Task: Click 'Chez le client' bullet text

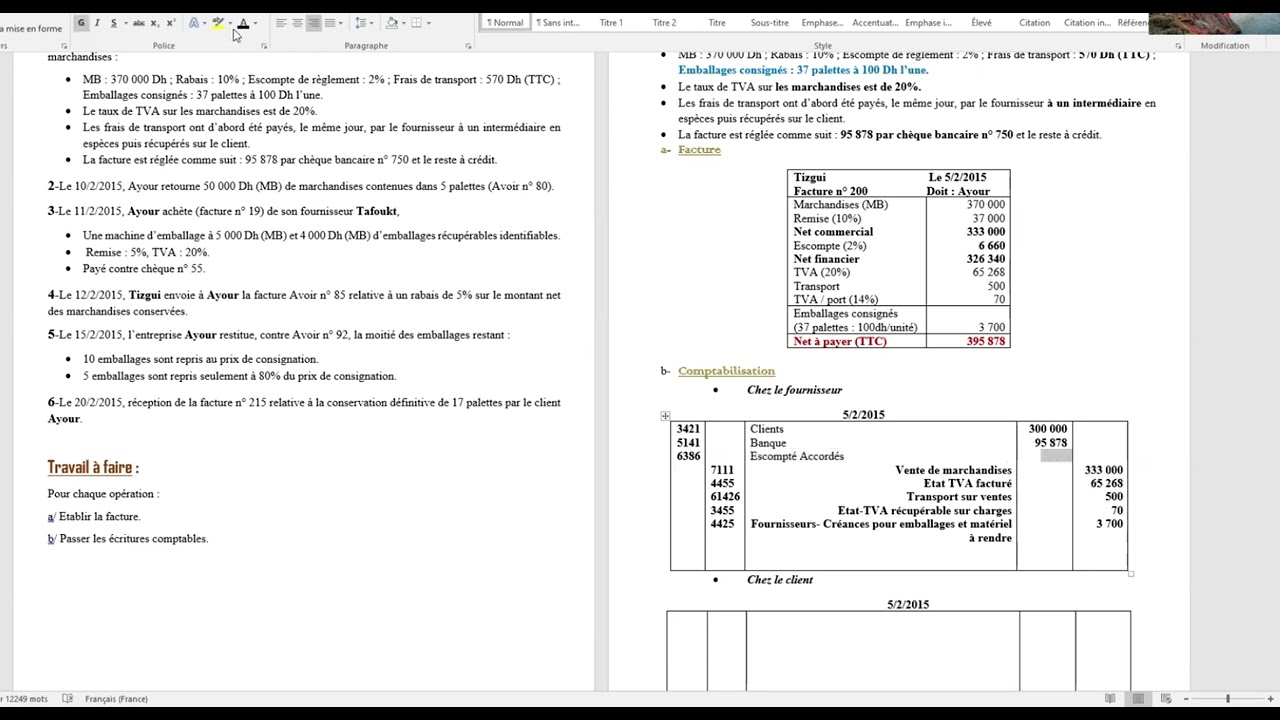Action: point(780,580)
